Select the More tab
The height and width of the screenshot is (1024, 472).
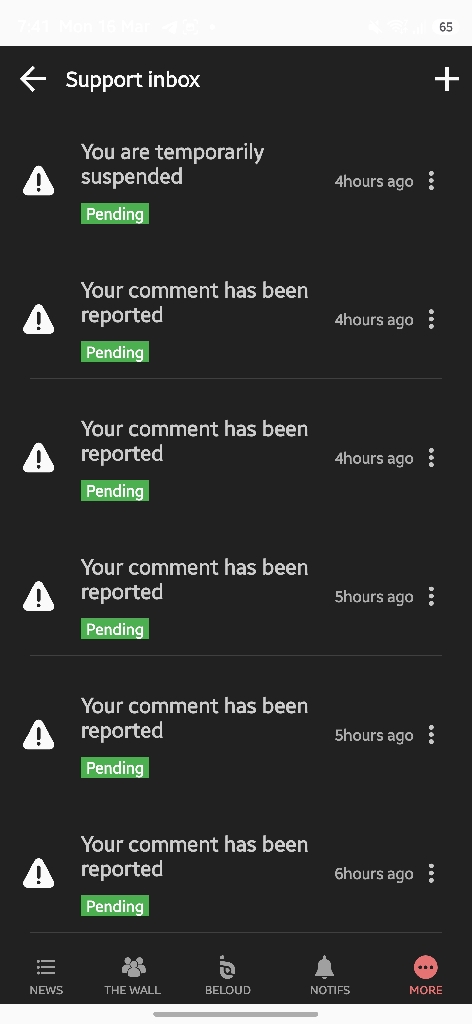pyautogui.click(x=426, y=976)
